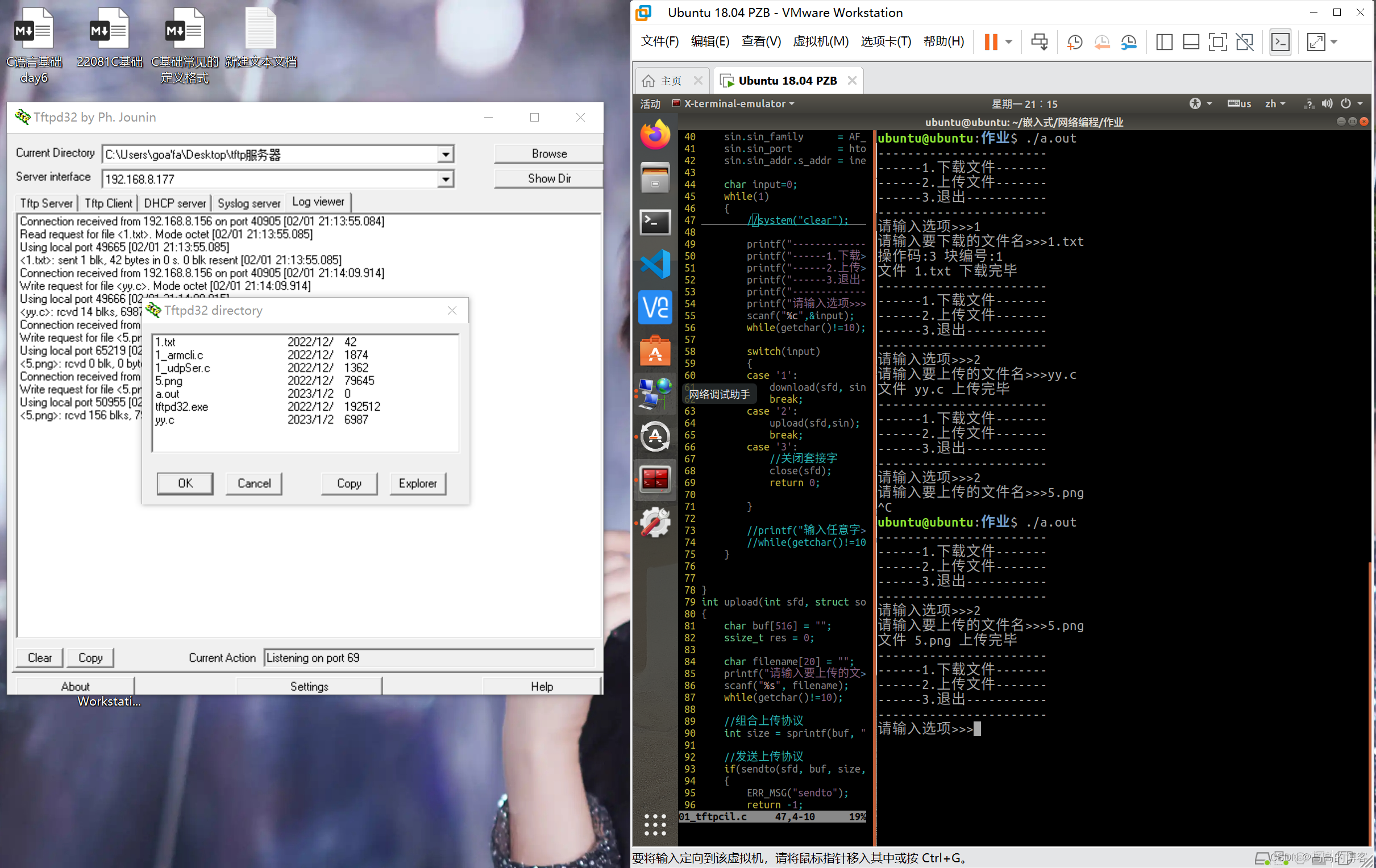Switch to the Tftp Client tab

108,203
